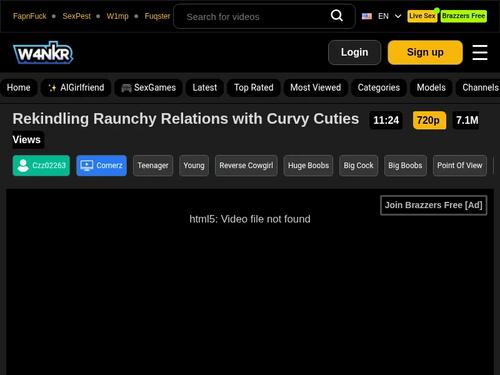Click the US flag language icon
The image size is (500, 375).
click(x=367, y=16)
